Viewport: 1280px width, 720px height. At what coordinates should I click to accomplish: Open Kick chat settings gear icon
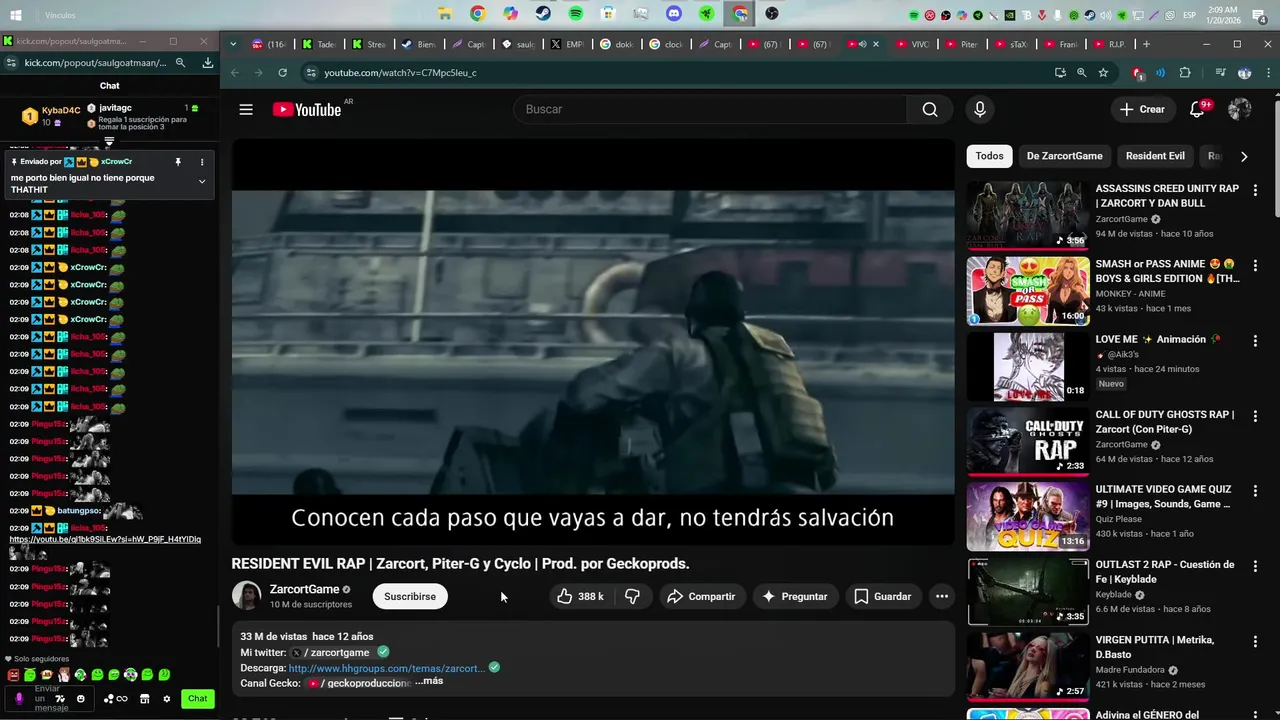tap(167, 699)
